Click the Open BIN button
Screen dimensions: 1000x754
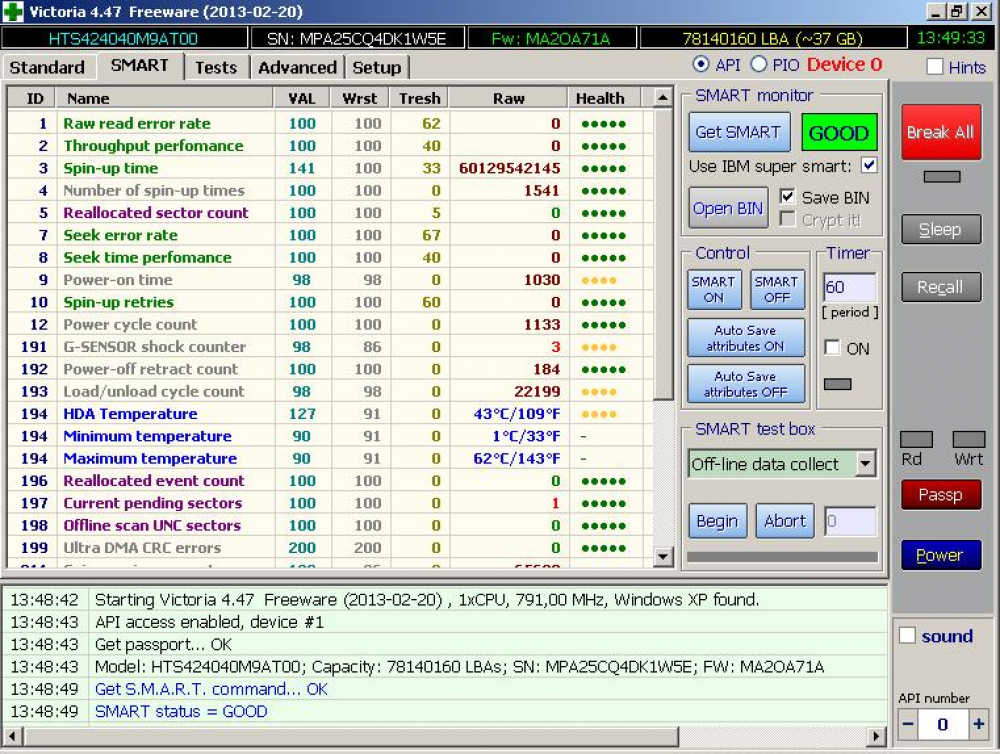pyautogui.click(x=728, y=208)
